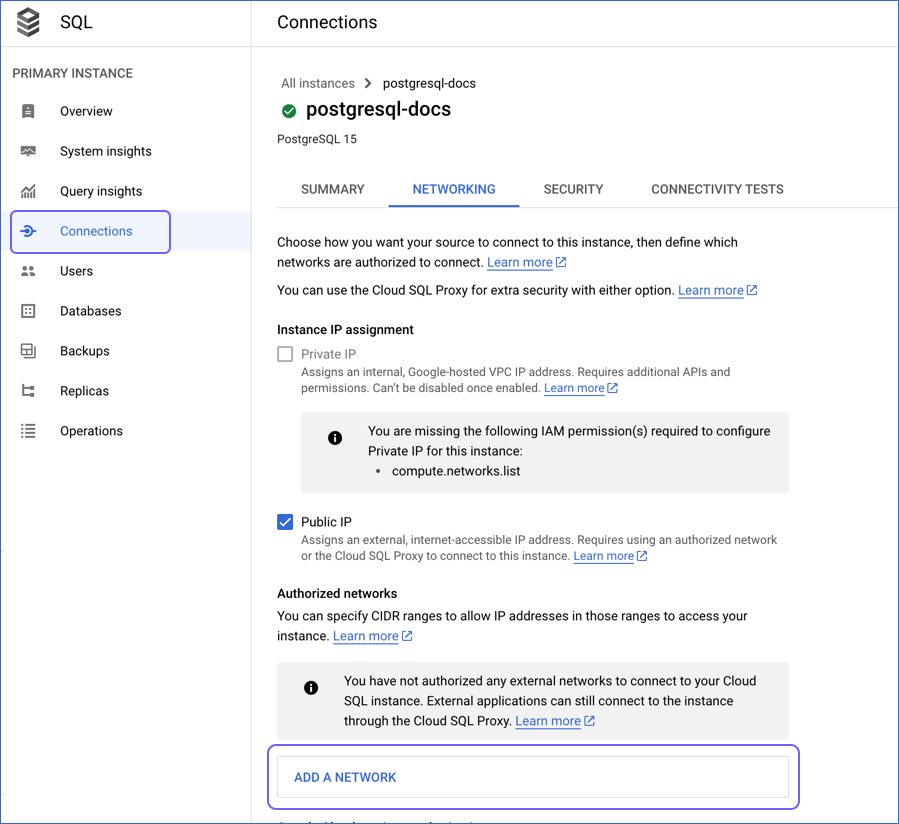
Task: Open the Operations page
Action: (x=91, y=431)
